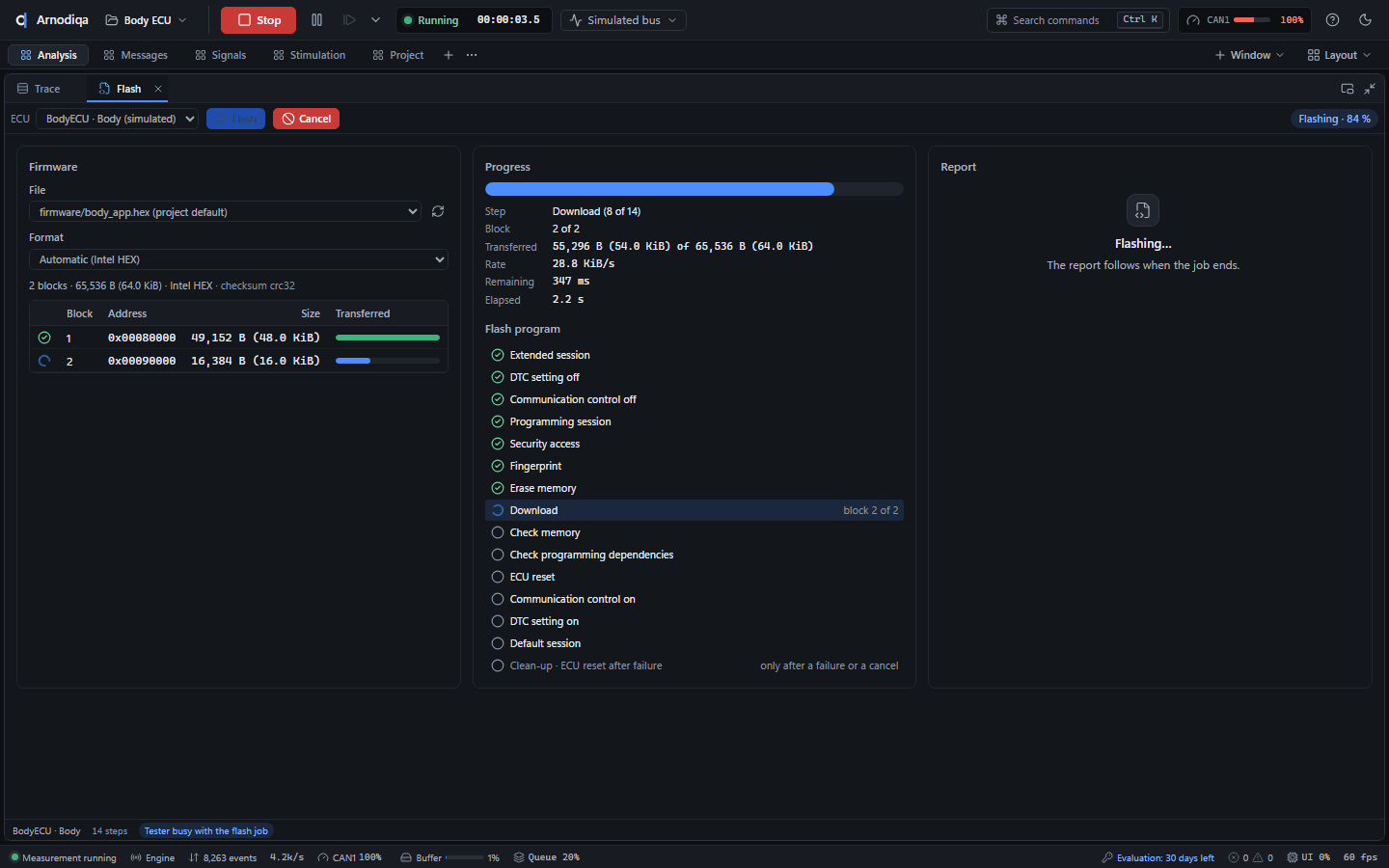Focus the Search commands field

click(x=1077, y=20)
